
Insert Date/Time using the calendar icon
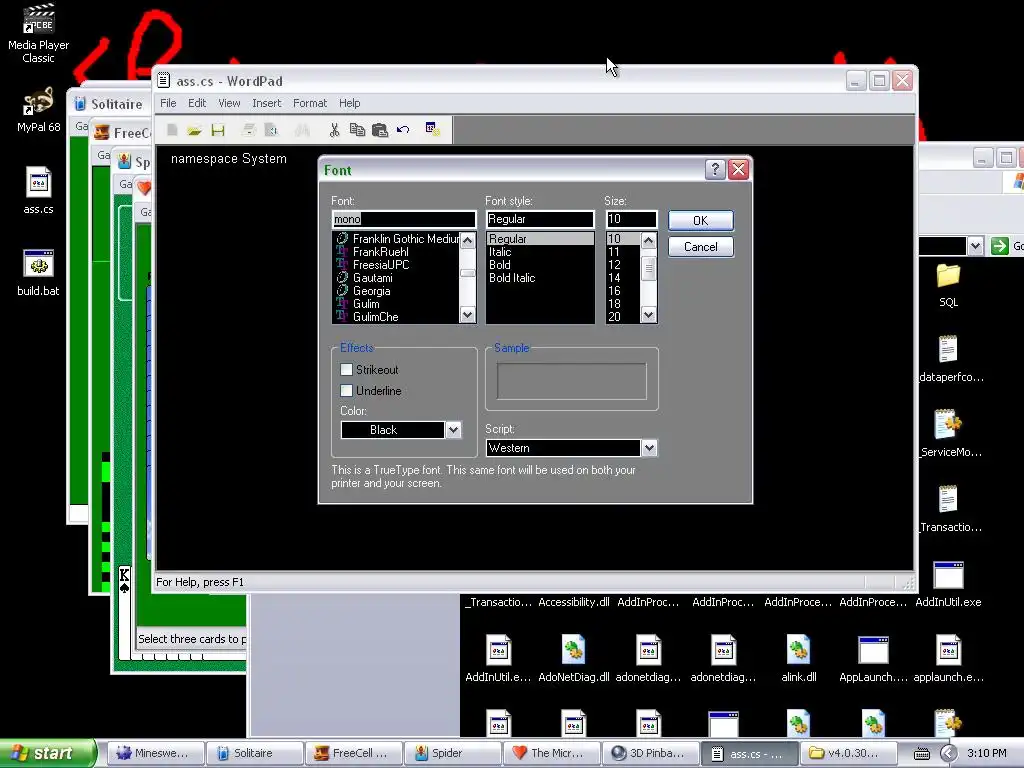pyautogui.click(x=433, y=129)
